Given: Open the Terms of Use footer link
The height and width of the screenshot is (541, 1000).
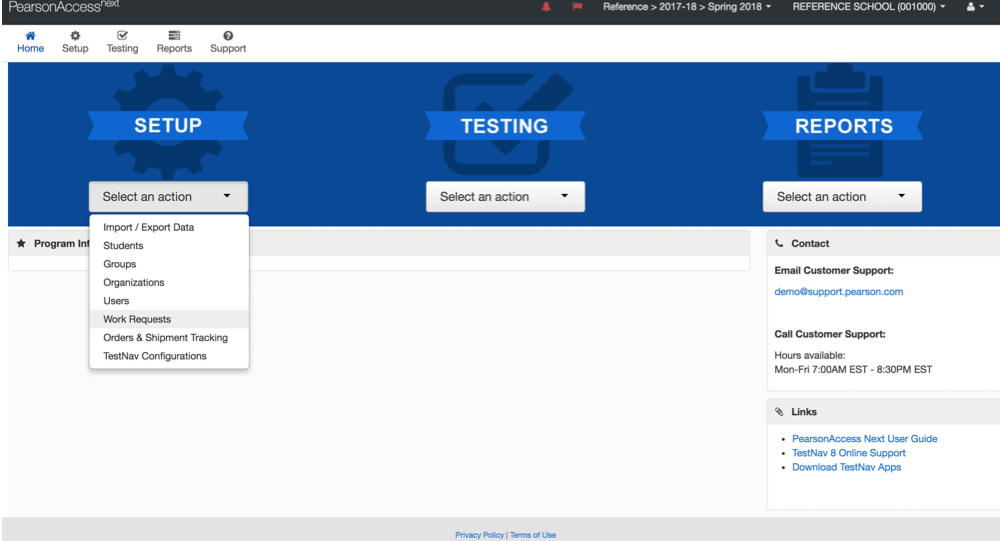Looking at the screenshot, I should coord(533,535).
